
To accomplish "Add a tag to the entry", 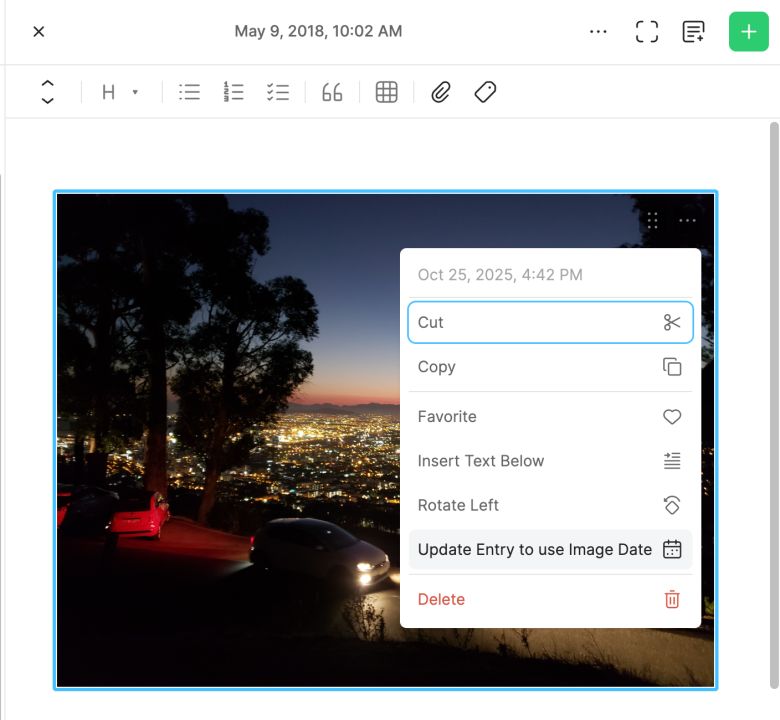I will [x=485, y=92].
